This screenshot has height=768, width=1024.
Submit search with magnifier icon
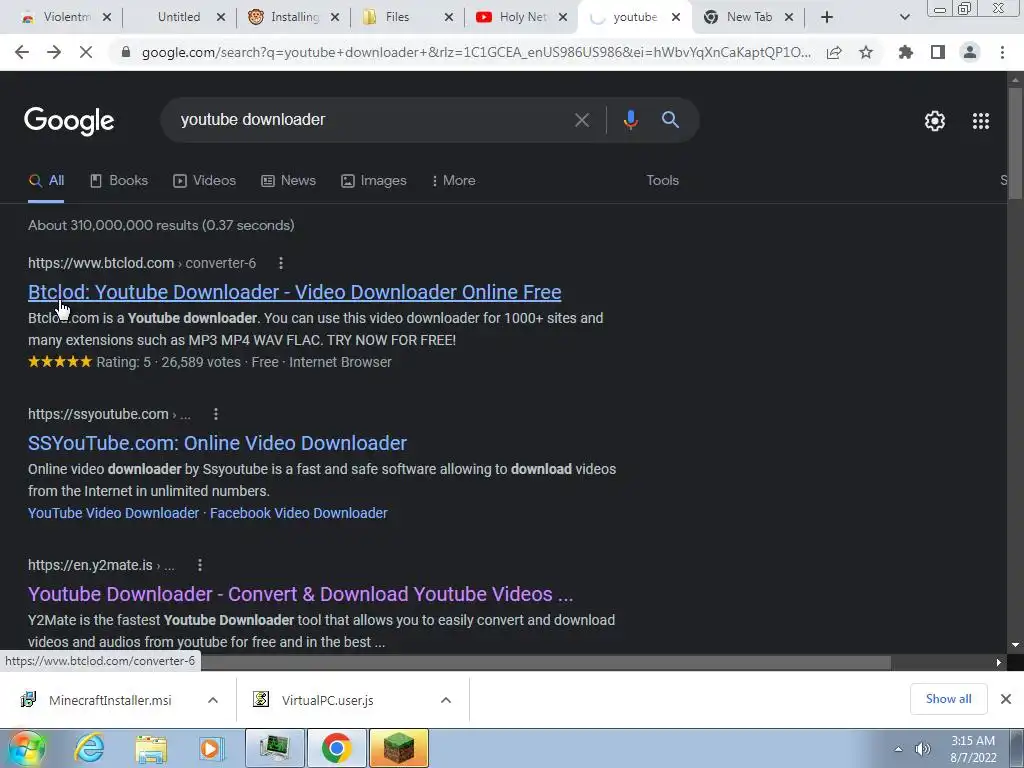(x=670, y=120)
